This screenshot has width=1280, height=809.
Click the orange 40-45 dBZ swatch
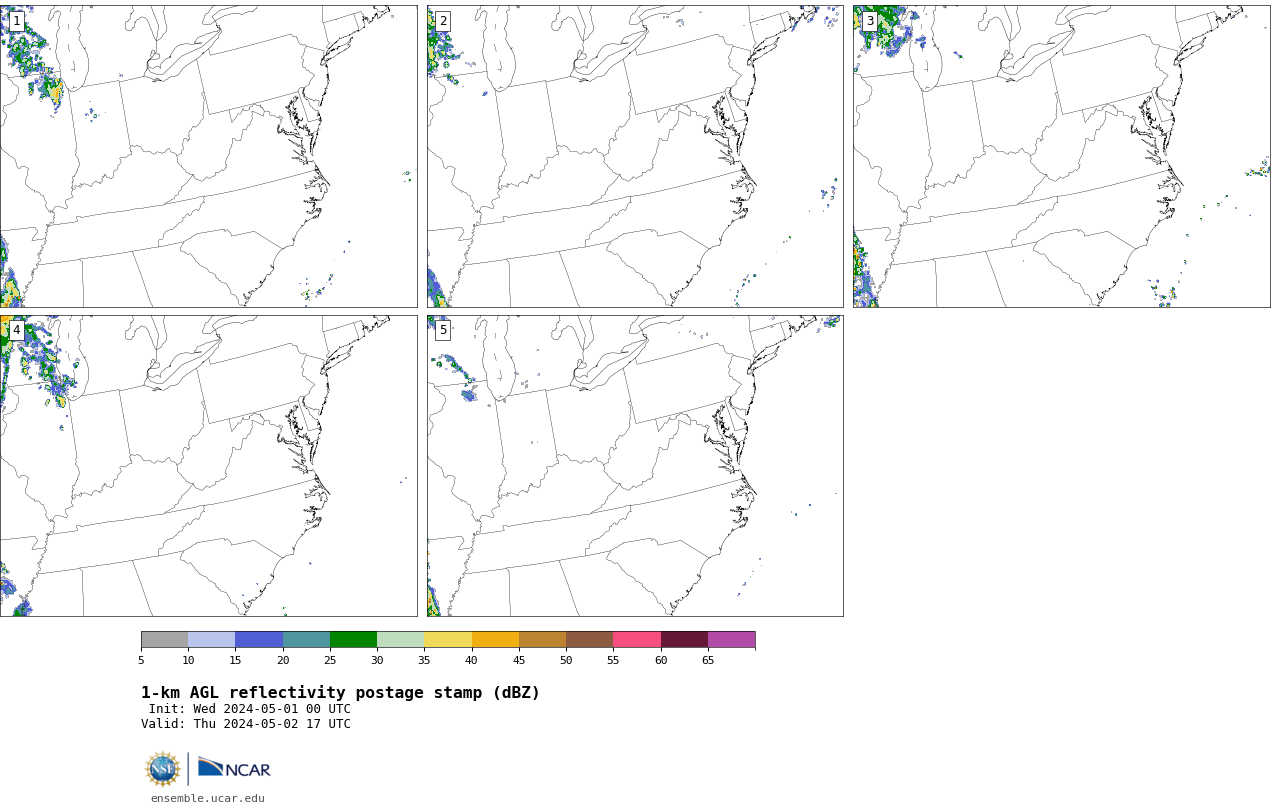pos(495,640)
